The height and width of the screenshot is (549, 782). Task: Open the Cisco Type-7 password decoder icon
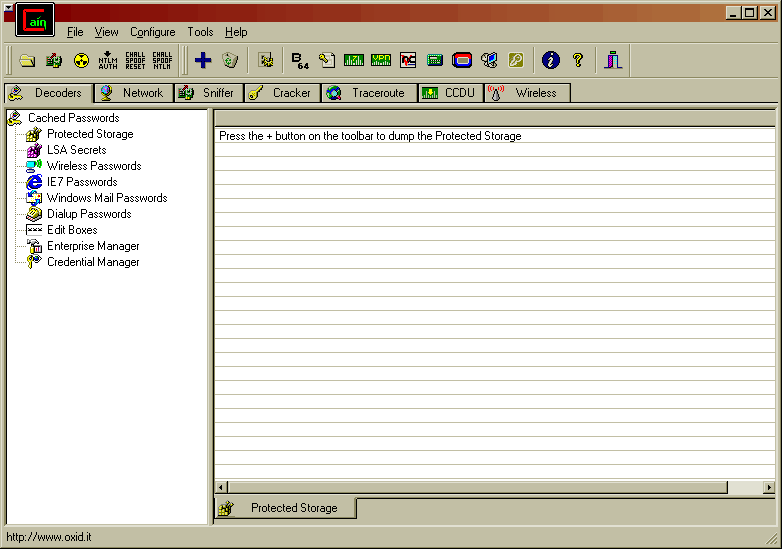click(x=354, y=61)
